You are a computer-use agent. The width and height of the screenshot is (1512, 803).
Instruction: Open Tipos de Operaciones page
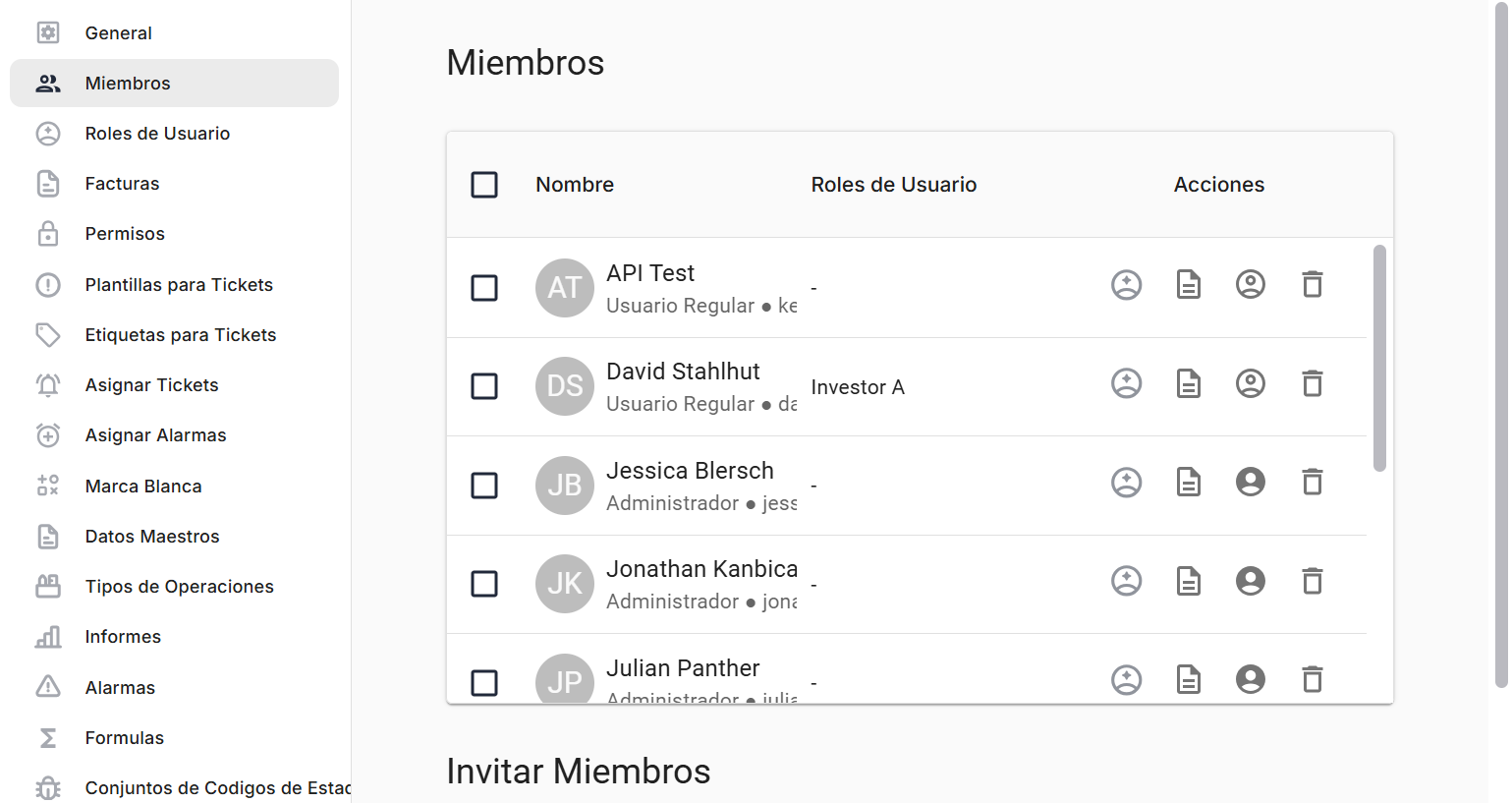(179, 587)
